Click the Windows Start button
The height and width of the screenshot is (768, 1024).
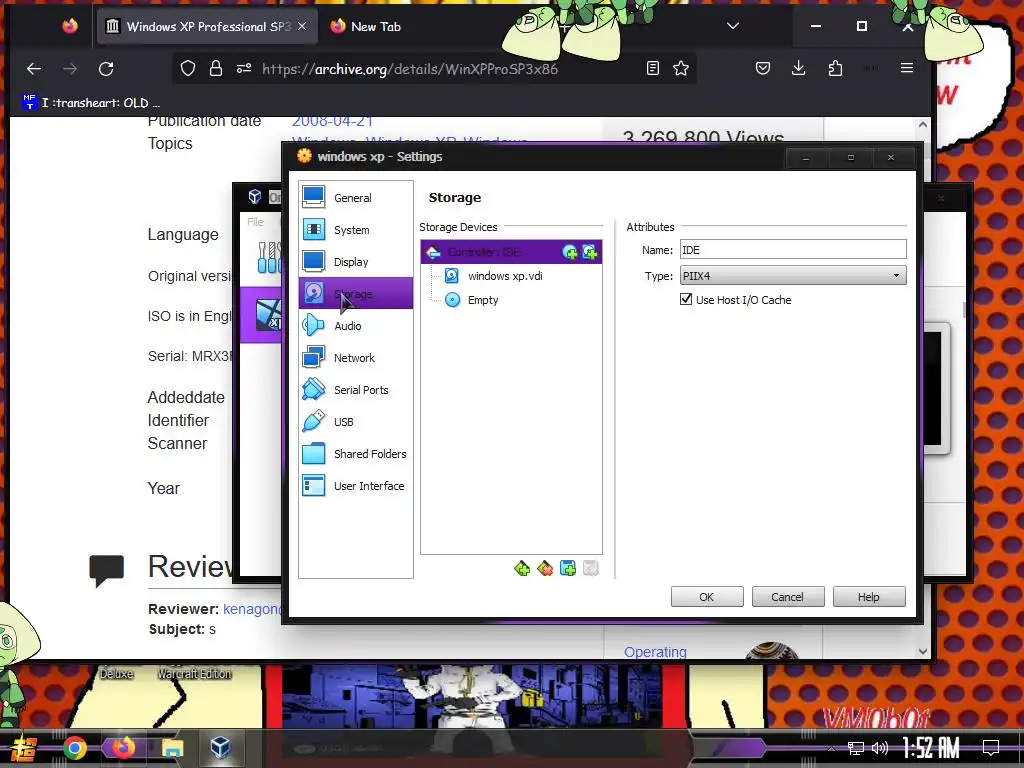tap(24, 748)
